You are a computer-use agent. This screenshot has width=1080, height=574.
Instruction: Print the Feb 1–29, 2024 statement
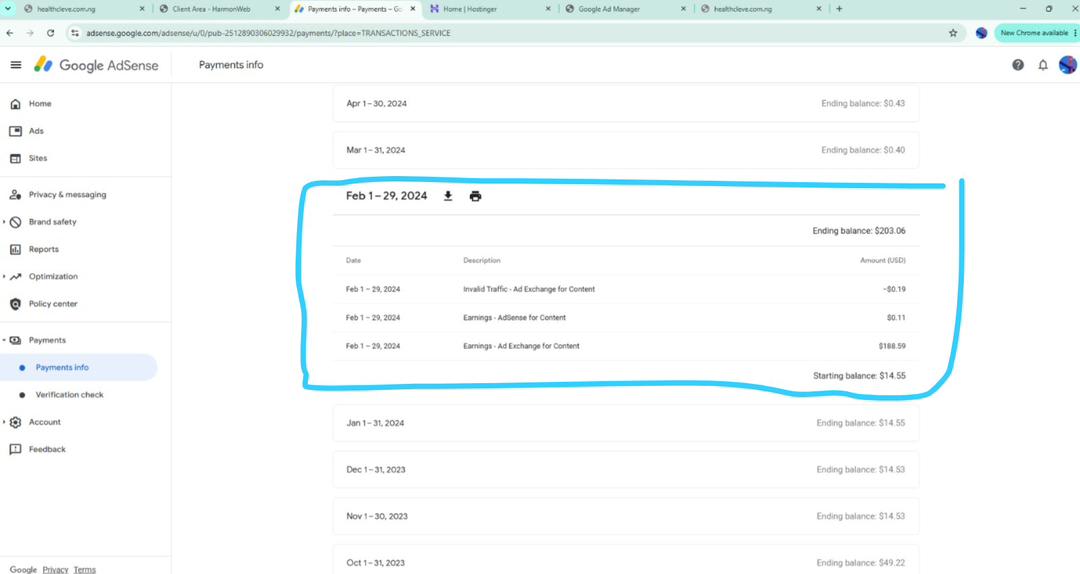click(475, 196)
